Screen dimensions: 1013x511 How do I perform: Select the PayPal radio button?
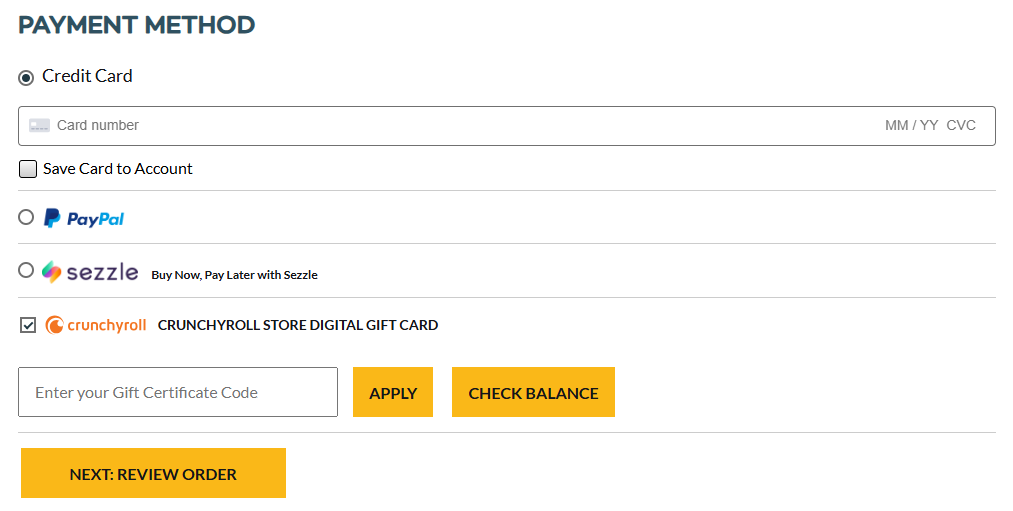[26, 217]
